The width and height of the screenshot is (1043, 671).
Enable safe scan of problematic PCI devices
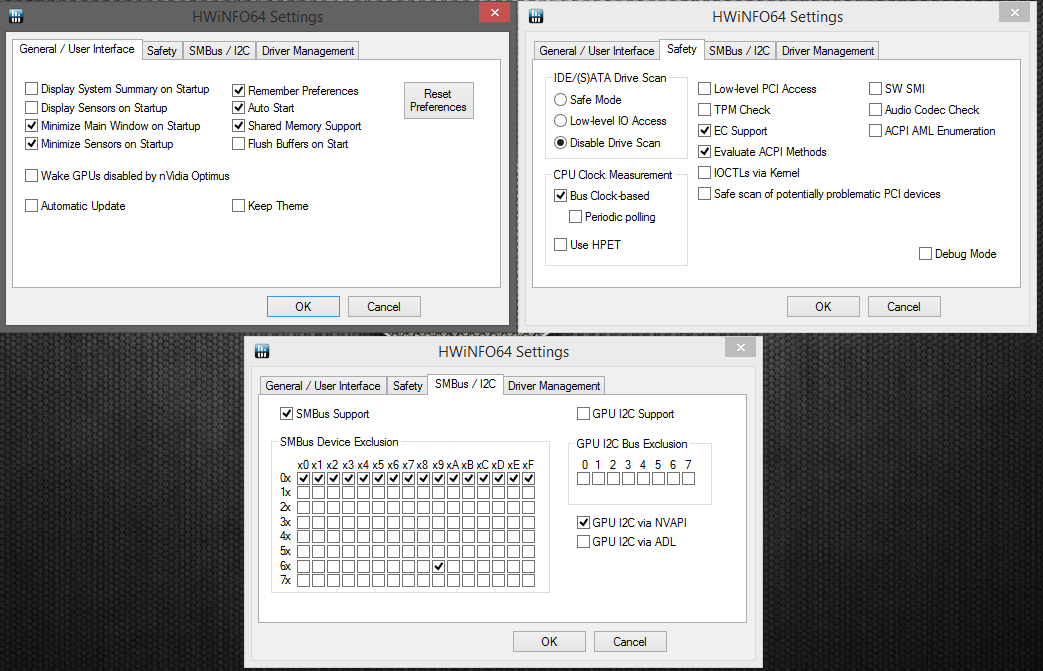tap(820, 194)
